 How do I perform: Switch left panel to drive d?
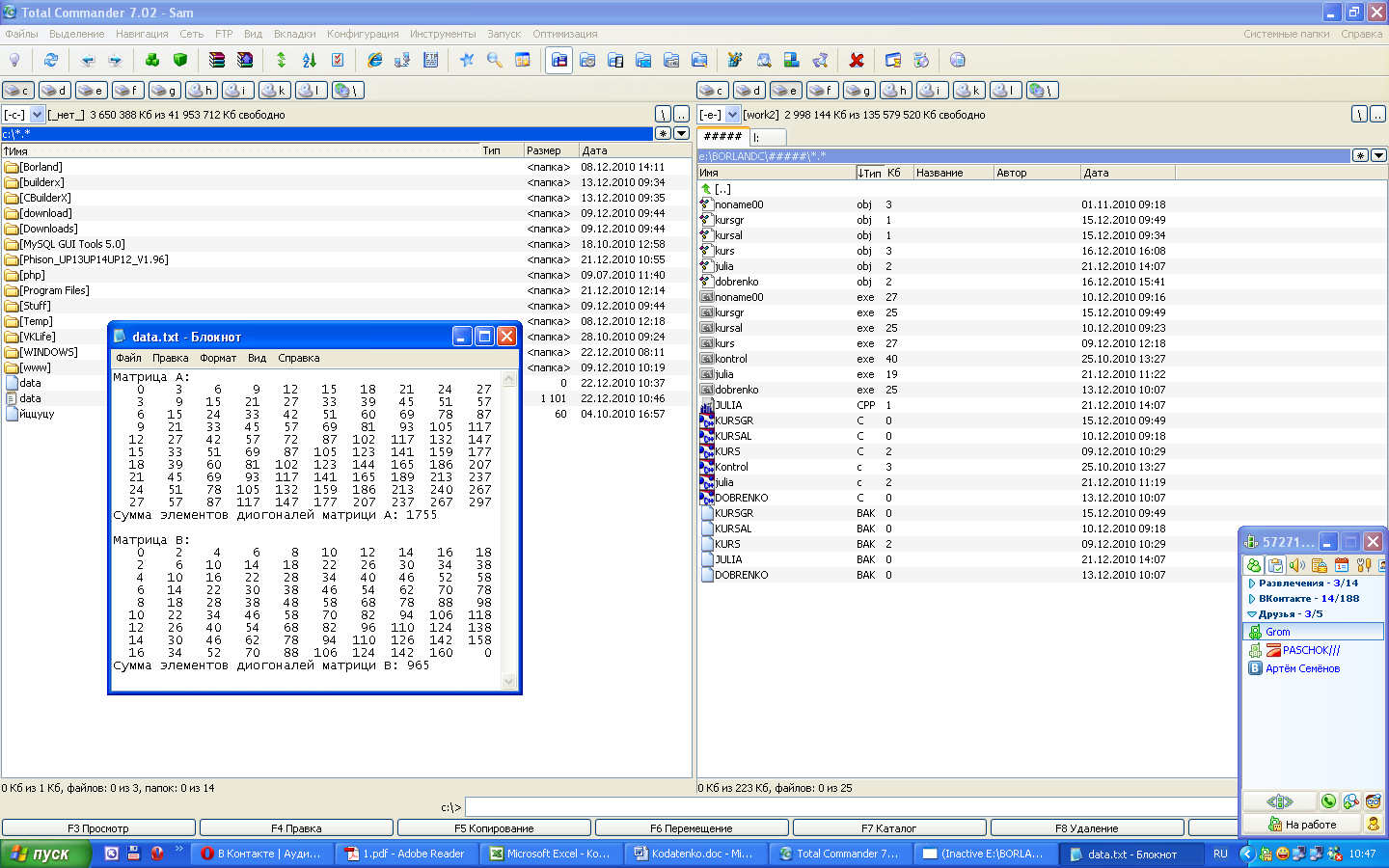click(x=55, y=91)
